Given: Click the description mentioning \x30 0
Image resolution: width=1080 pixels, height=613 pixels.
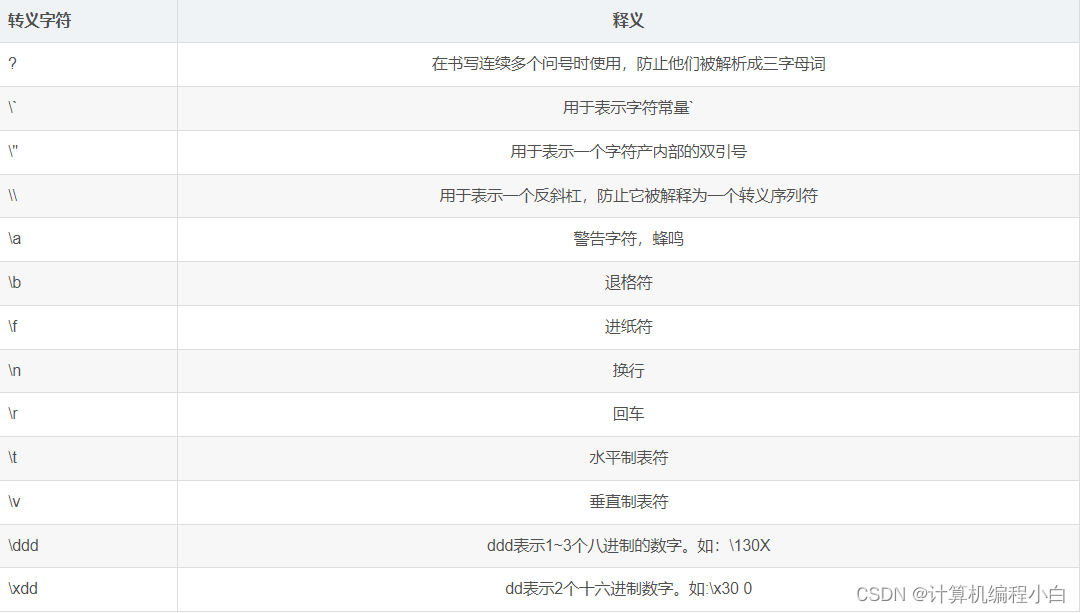Looking at the screenshot, I should pos(628,589).
